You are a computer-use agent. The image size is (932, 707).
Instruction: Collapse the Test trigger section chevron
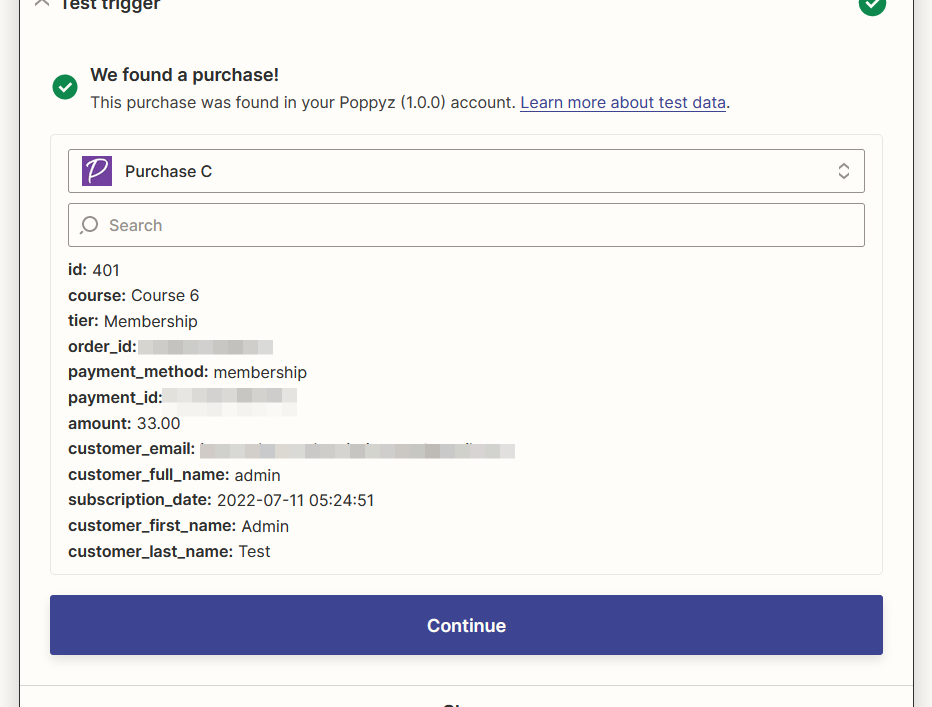click(x=41, y=4)
